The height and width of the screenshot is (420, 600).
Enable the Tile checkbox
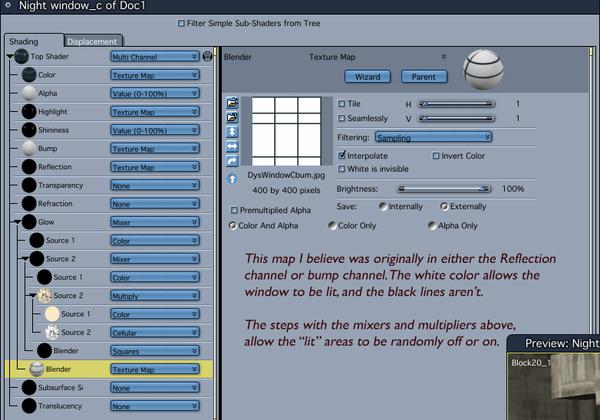click(x=341, y=104)
